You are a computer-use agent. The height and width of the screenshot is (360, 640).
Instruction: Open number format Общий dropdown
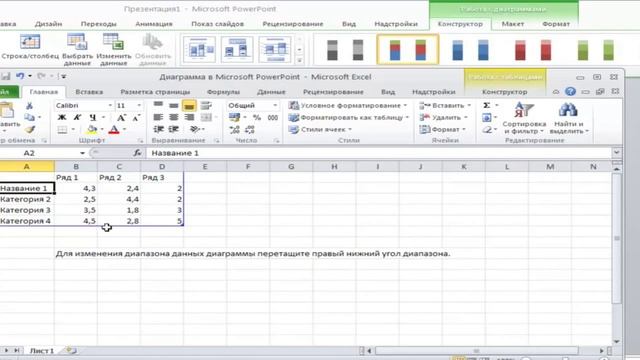(275, 105)
